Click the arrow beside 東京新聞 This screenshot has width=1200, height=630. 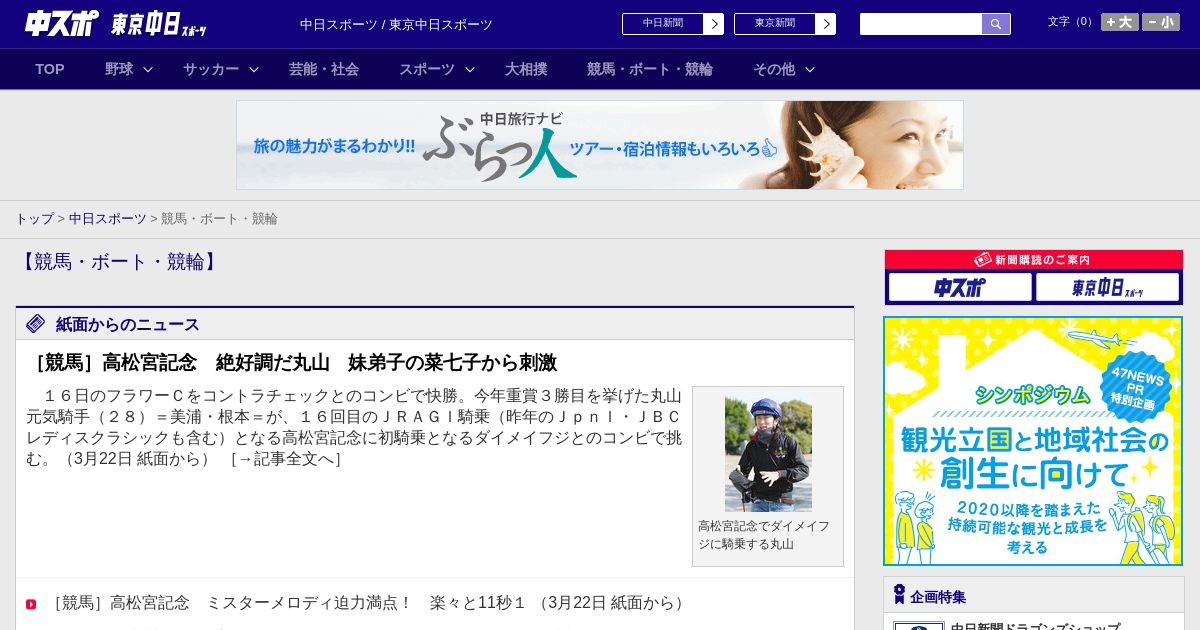pyautogui.click(x=826, y=24)
